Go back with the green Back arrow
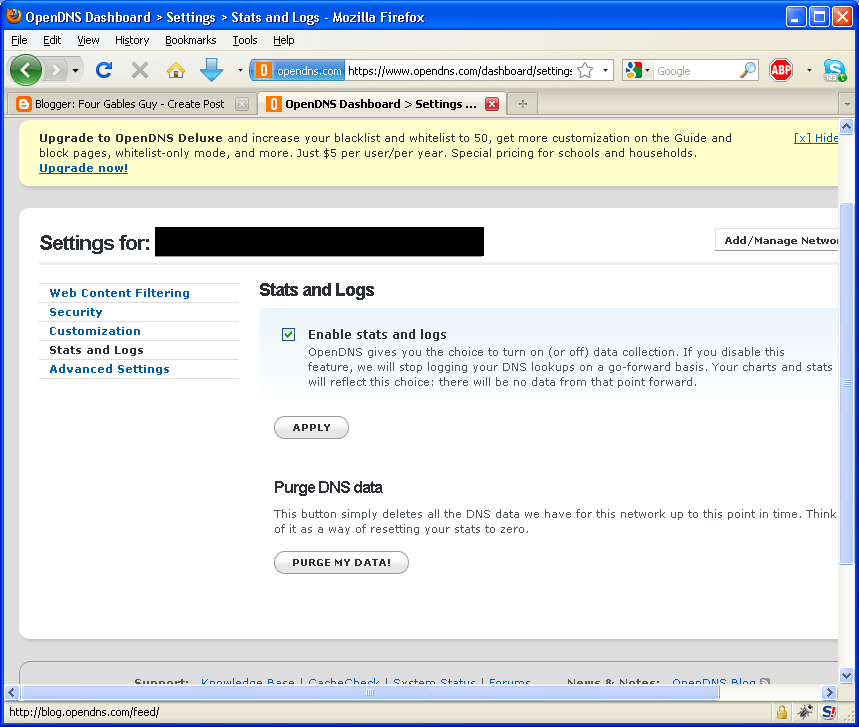The image size is (859, 727). click(25, 70)
